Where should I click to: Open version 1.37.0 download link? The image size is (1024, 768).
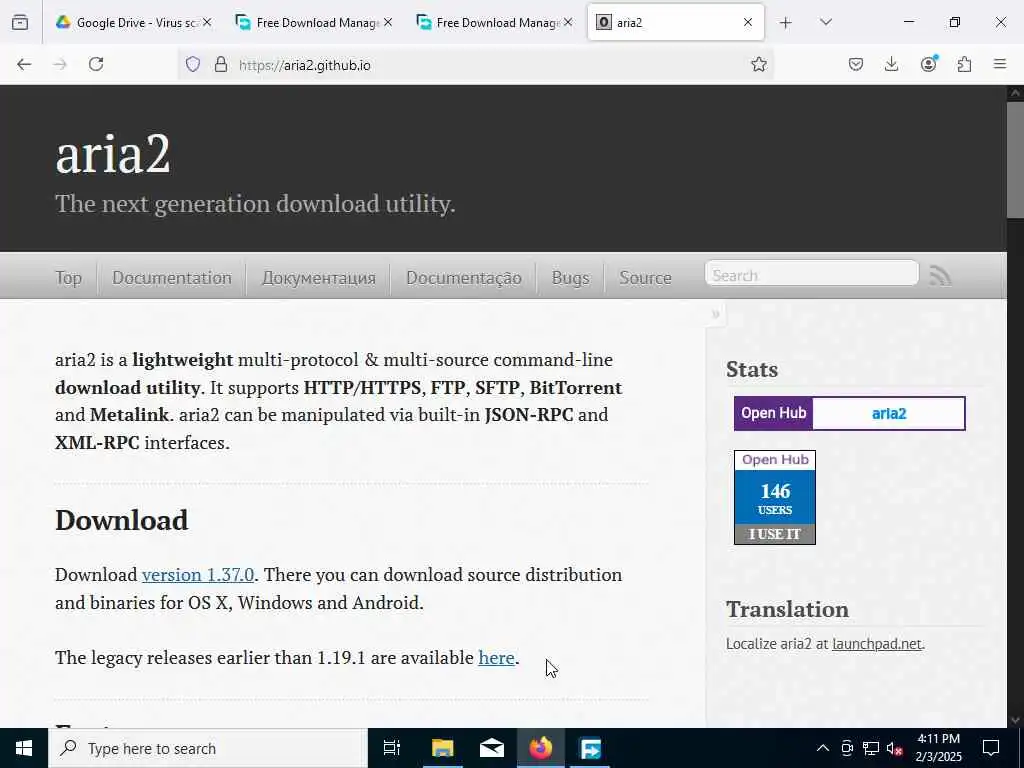point(198,575)
